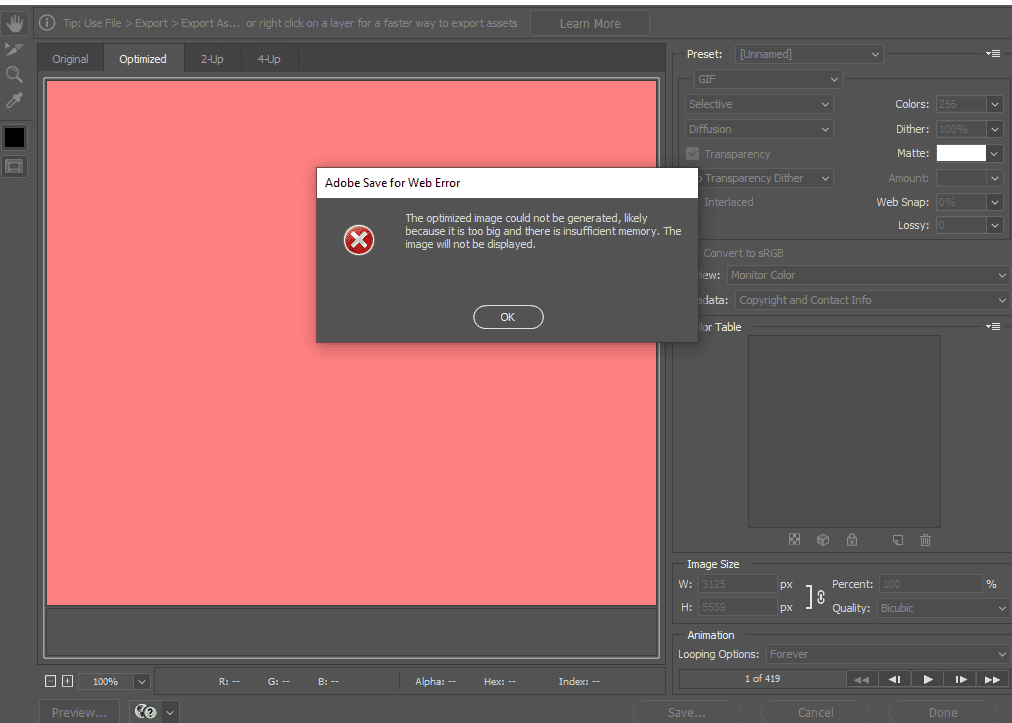Click the Percent field
This screenshot has height=723, width=1012.
pyautogui.click(x=931, y=584)
